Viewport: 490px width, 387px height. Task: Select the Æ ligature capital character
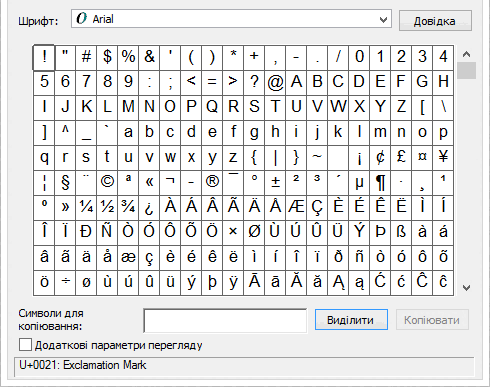296,207
